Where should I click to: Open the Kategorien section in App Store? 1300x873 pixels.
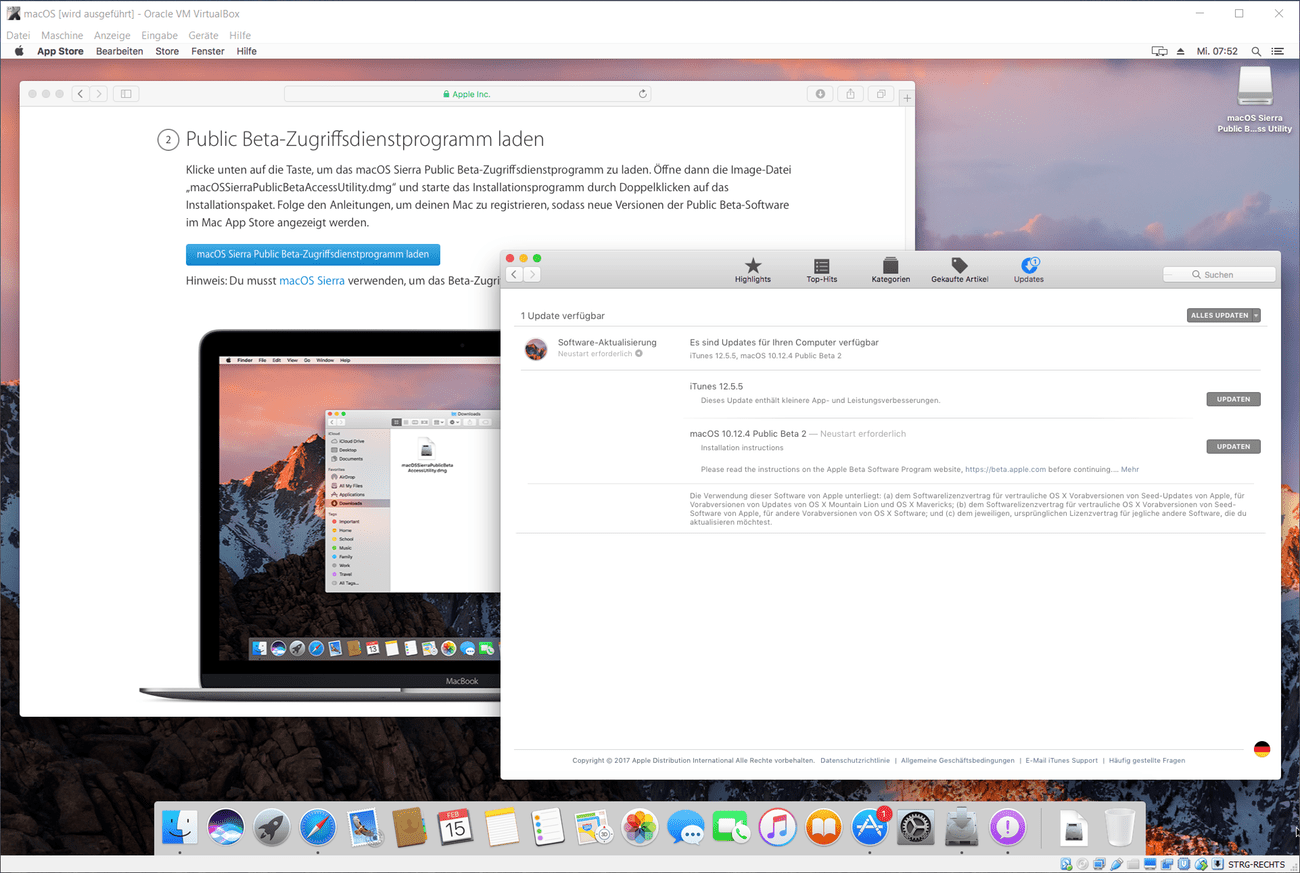[890, 270]
